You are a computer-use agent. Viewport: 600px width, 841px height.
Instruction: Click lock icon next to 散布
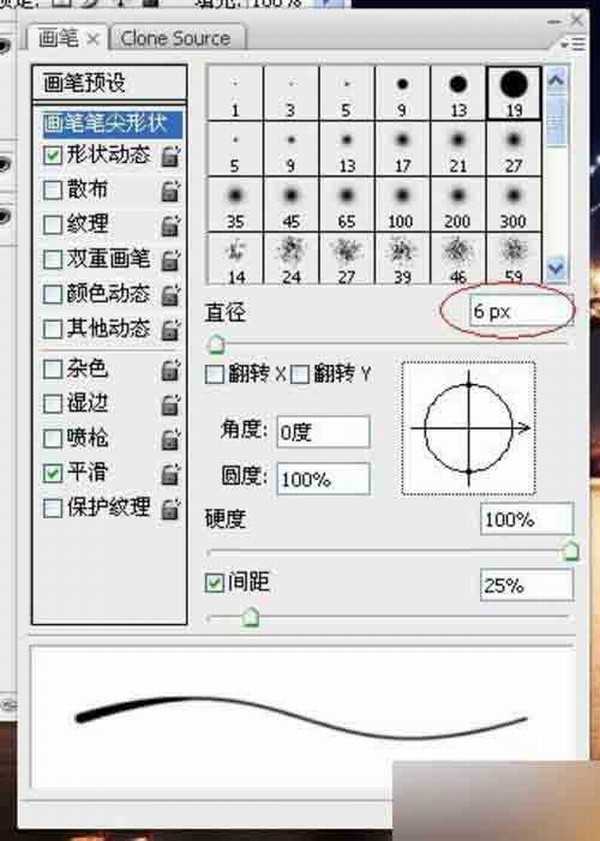click(x=171, y=191)
